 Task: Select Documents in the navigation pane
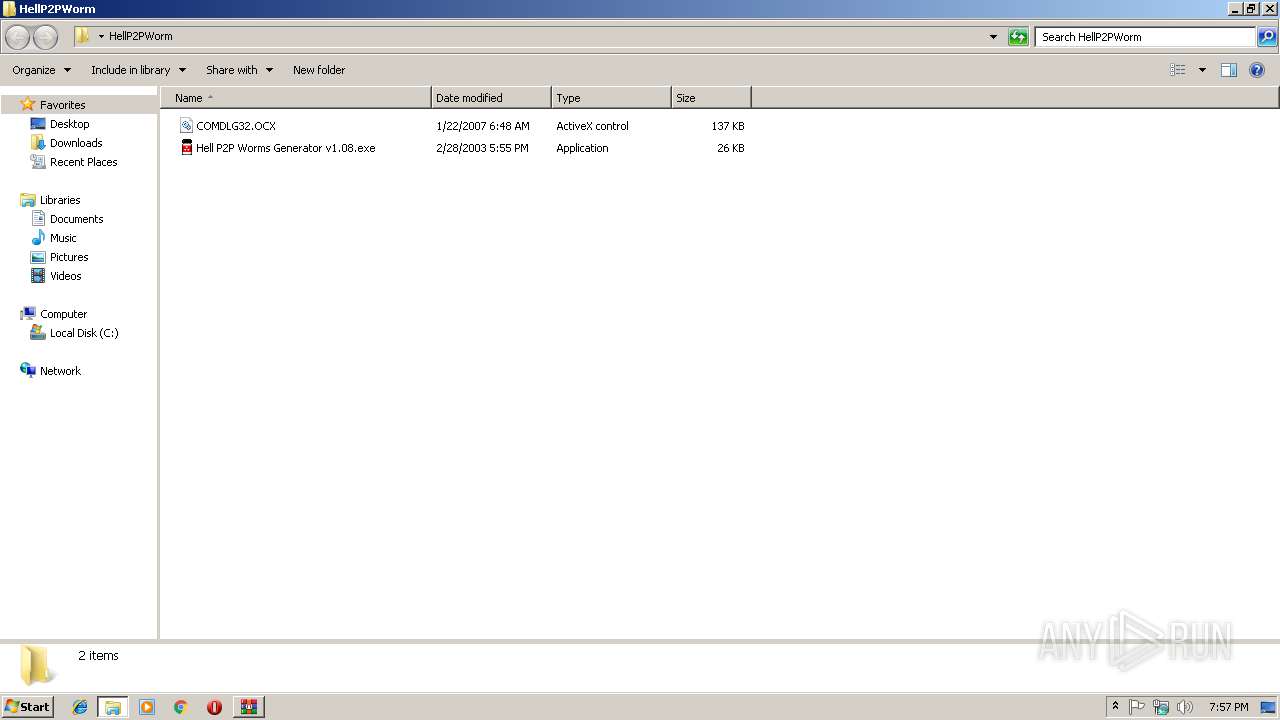(76, 219)
